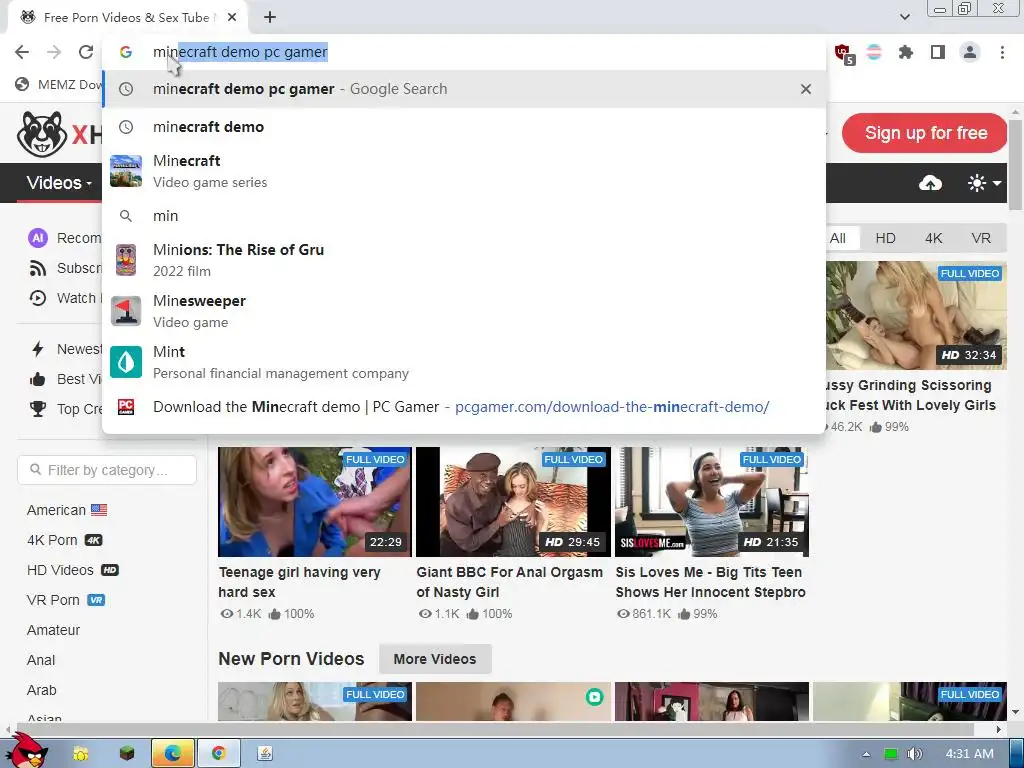1024x768 pixels.
Task: Open a new browser tab
Action: (270, 18)
